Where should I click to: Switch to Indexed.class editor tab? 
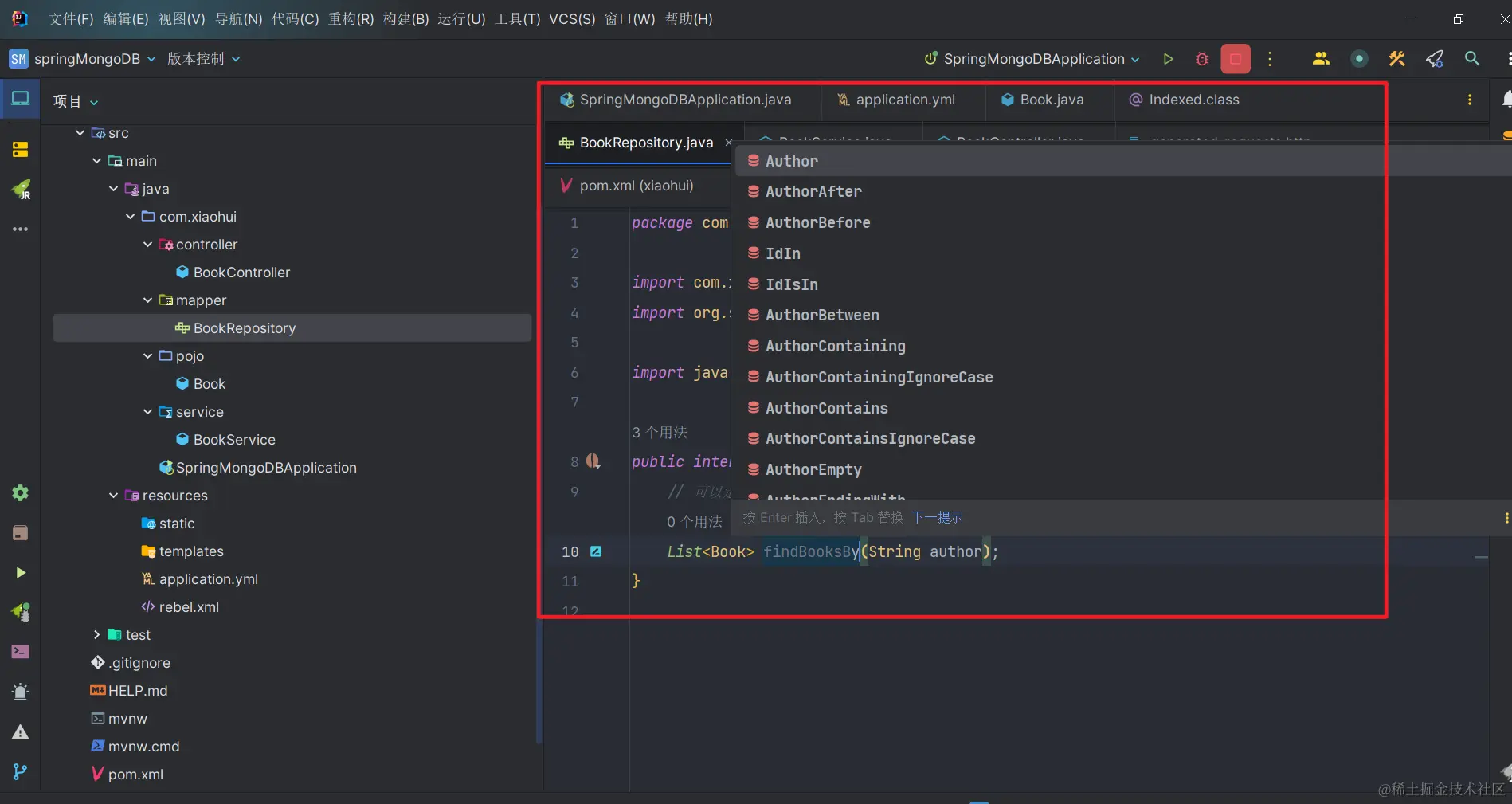click(x=1185, y=100)
